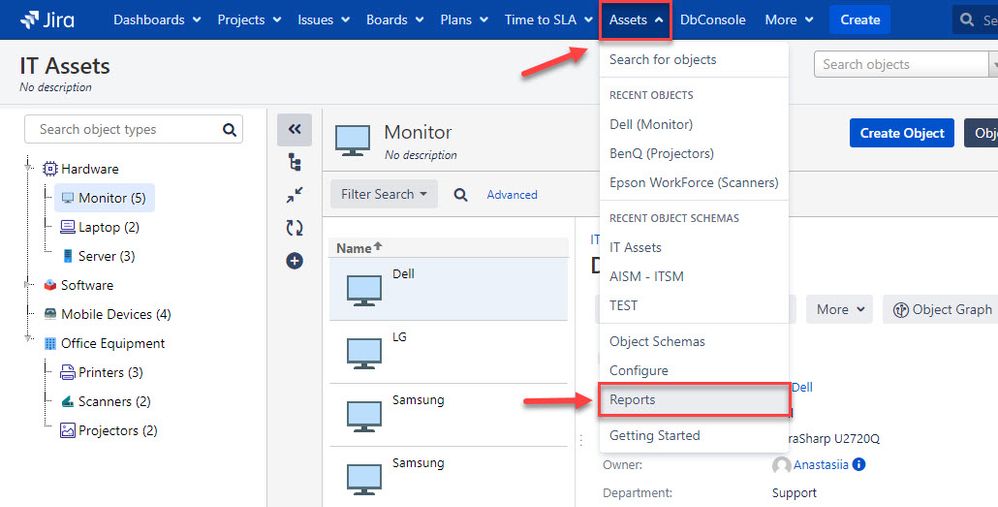Close the open Assets dropdown menu

point(635,20)
